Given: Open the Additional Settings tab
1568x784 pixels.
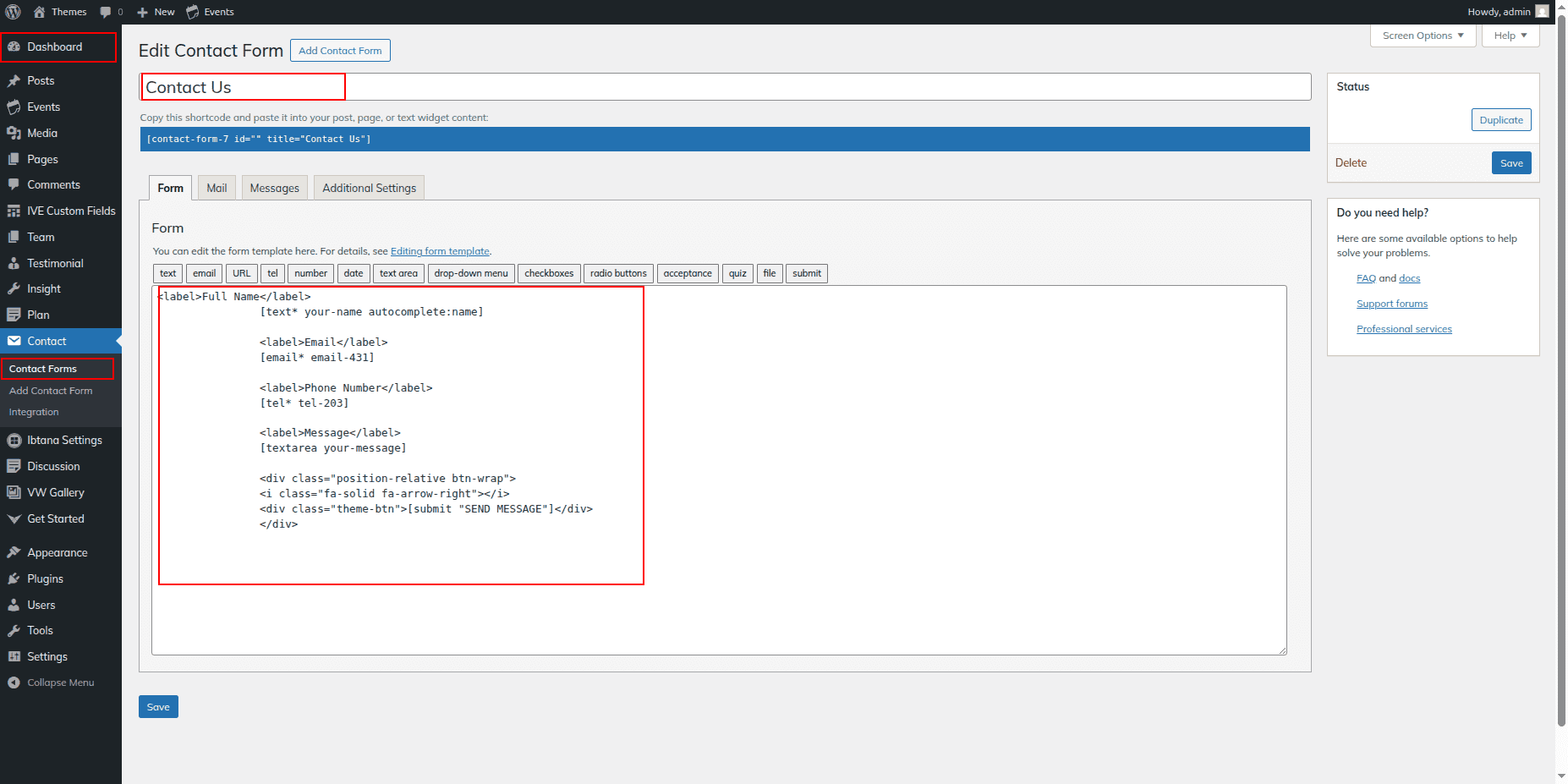Looking at the screenshot, I should point(369,188).
